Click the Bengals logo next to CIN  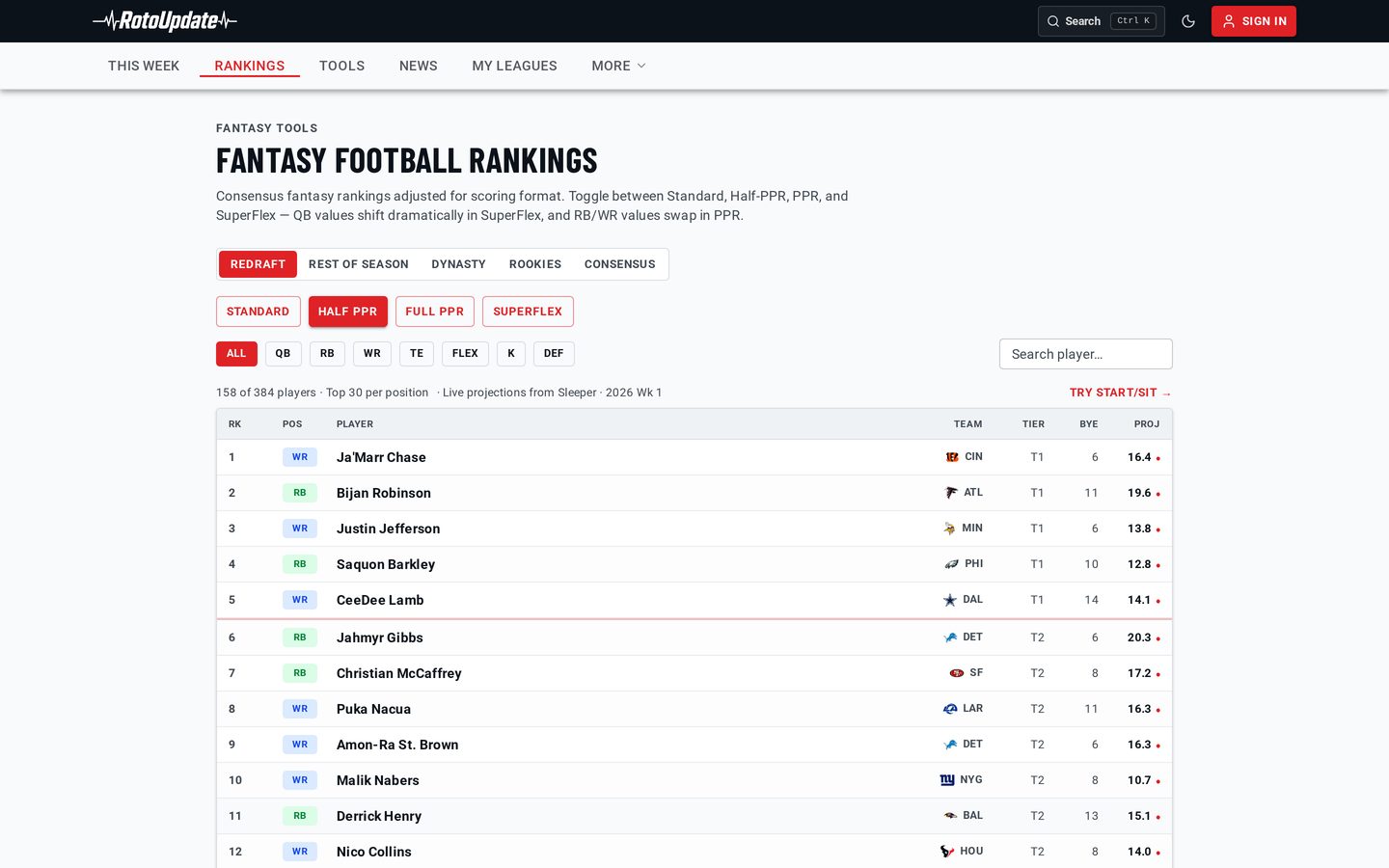point(952,457)
